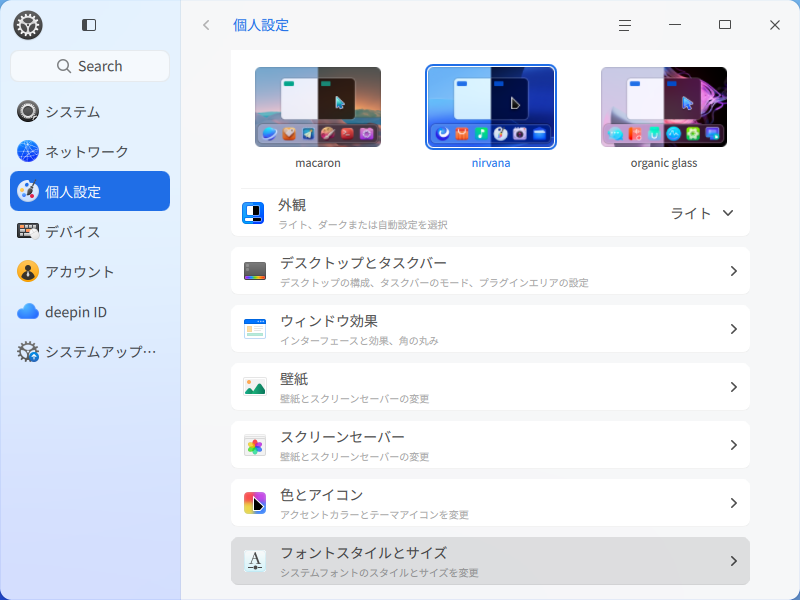The height and width of the screenshot is (600, 800).
Task: Click the 壁紙 picture icon
Action: click(x=255, y=387)
